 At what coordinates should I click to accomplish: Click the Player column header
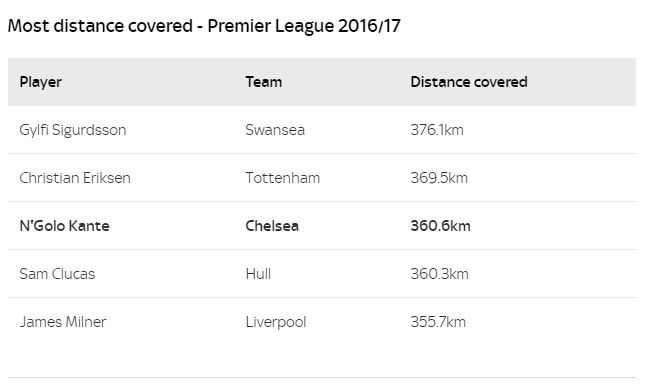(41, 82)
